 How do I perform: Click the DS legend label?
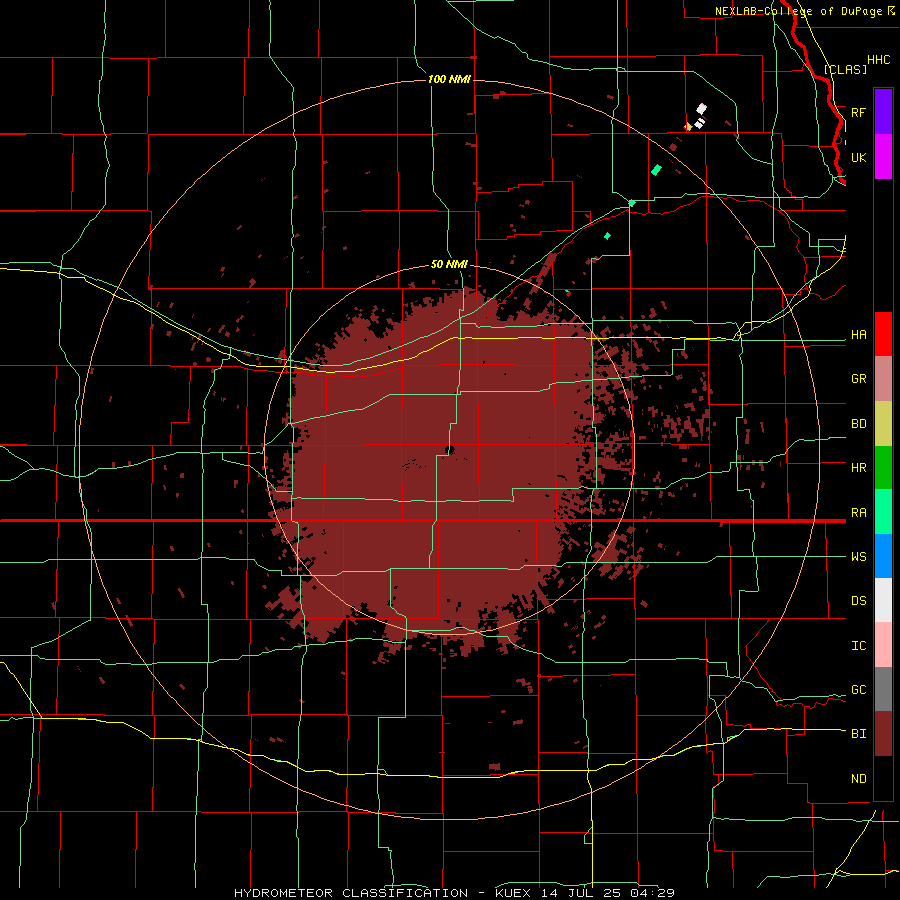858,601
